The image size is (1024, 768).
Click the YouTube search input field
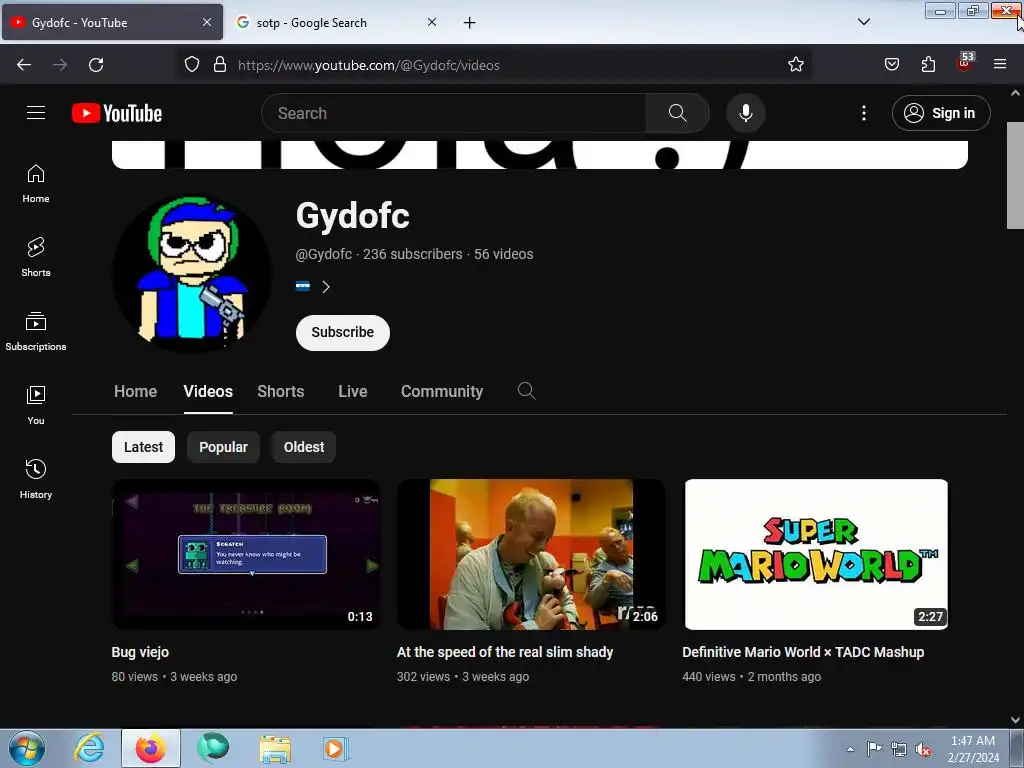point(454,113)
